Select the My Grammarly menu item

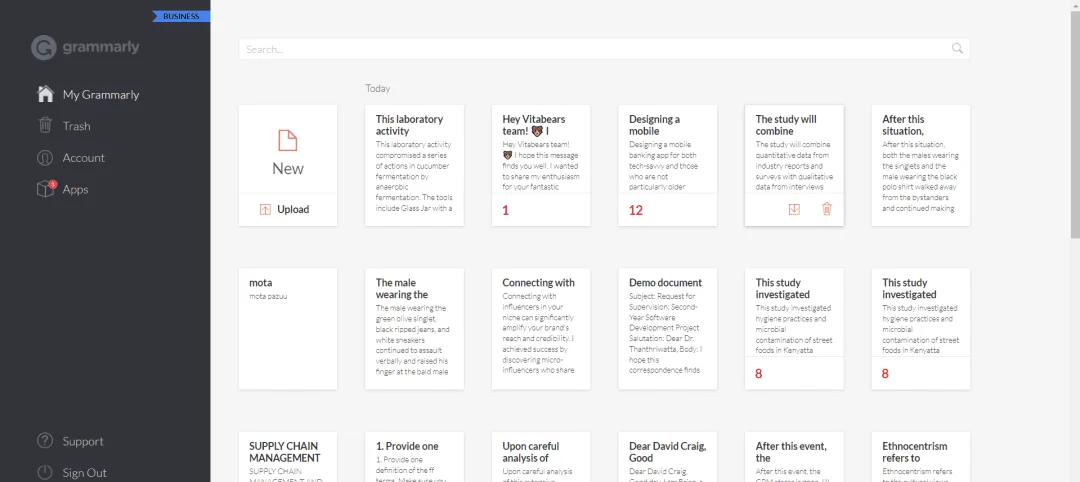101,94
